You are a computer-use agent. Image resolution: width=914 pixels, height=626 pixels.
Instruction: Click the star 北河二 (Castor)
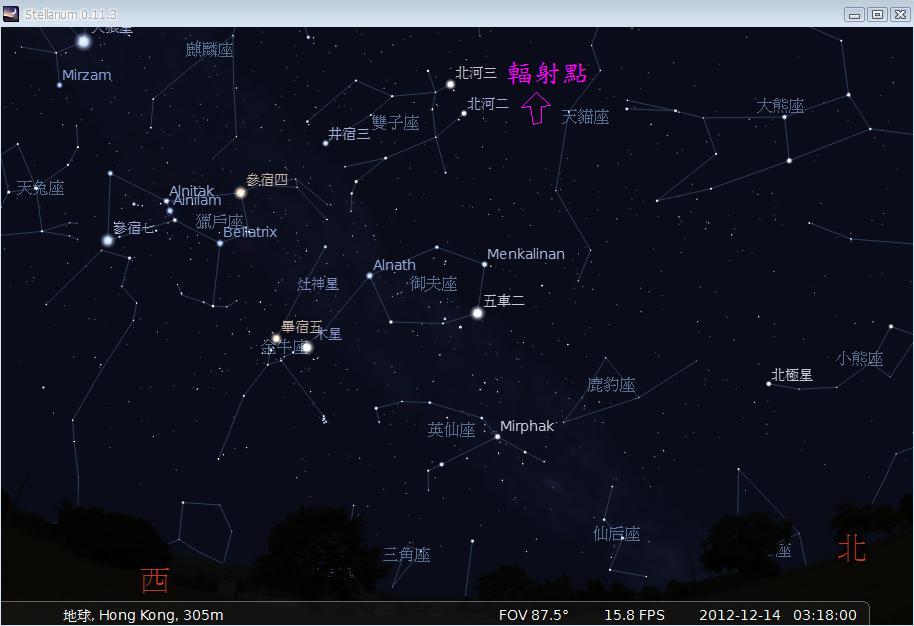[x=463, y=113]
